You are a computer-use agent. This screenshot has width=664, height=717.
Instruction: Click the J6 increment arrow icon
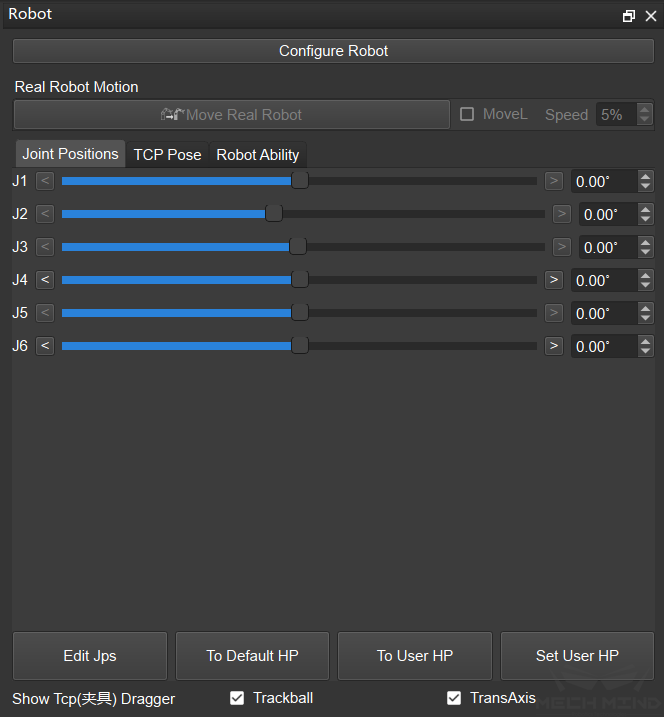coord(554,346)
